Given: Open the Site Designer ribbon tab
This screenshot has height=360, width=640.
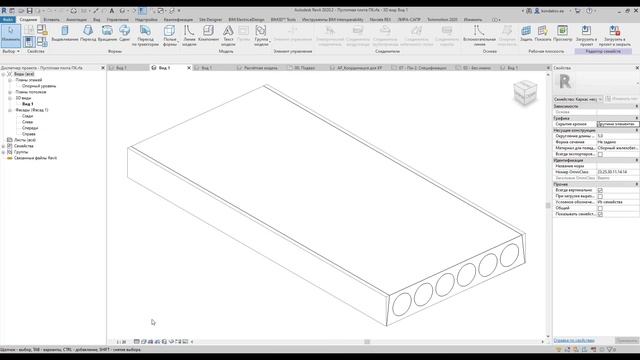Looking at the screenshot, I should [211, 20].
